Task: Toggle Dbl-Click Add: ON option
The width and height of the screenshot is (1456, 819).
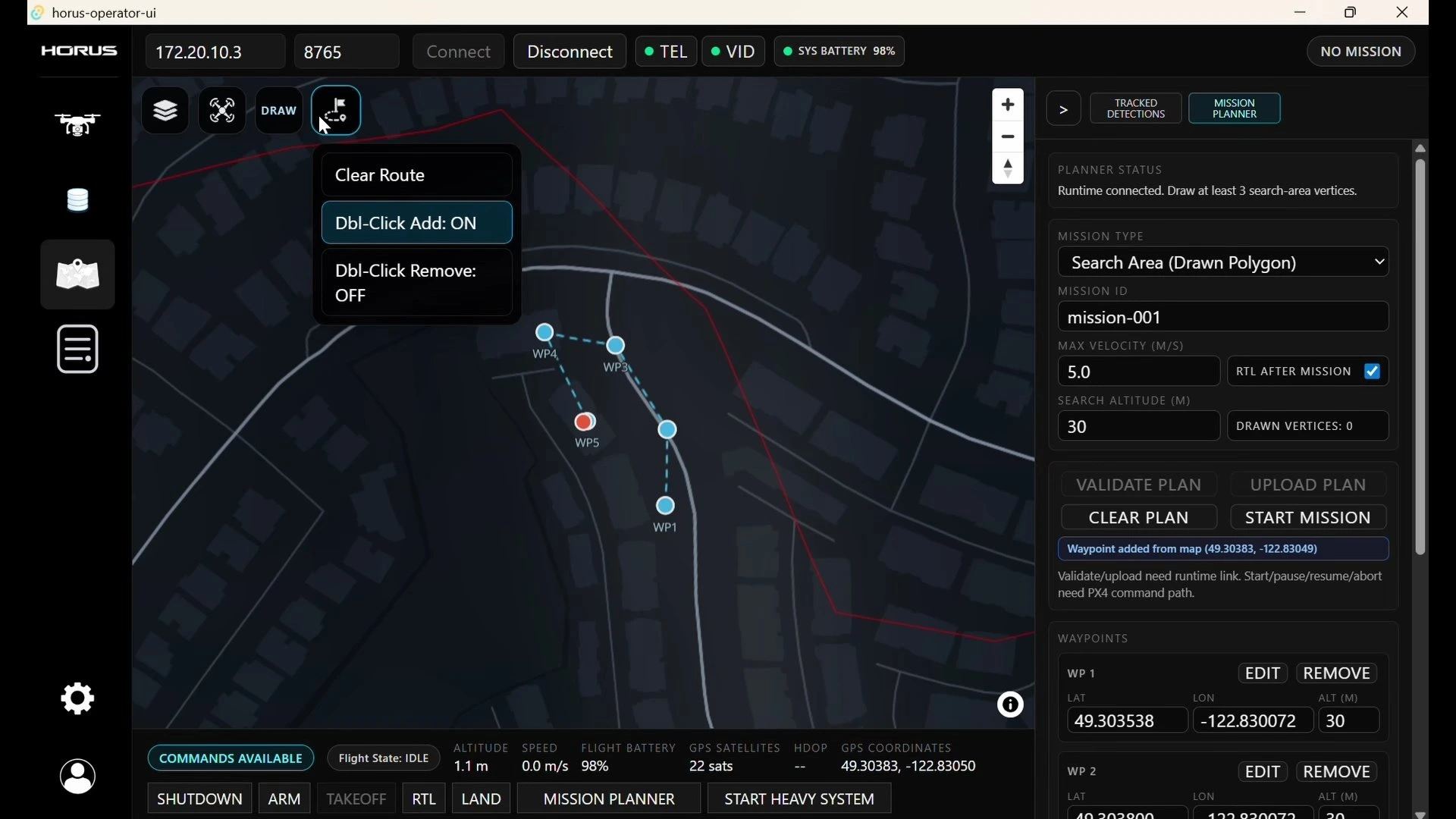Action: [x=417, y=223]
